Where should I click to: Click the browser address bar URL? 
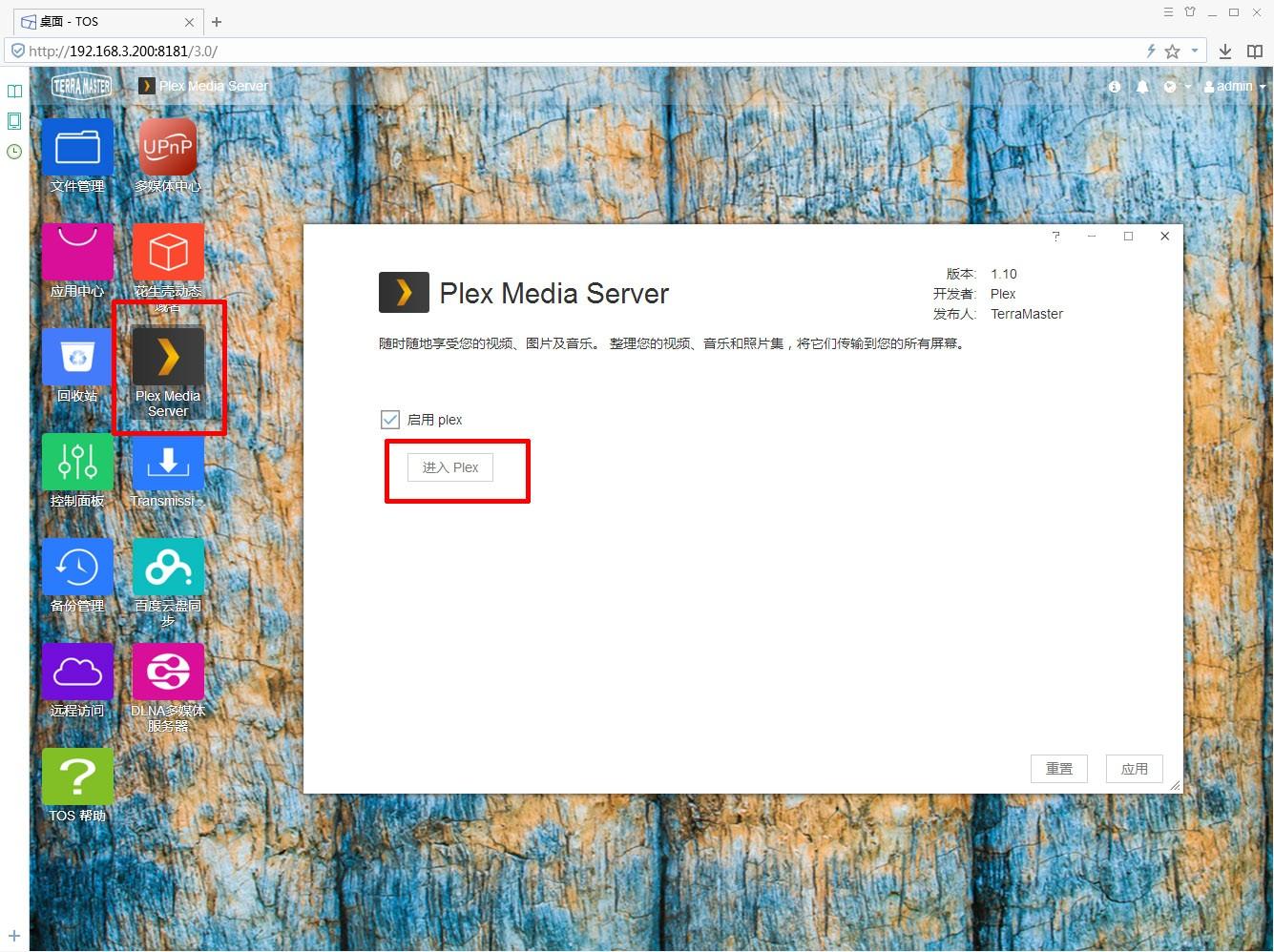coord(123,52)
